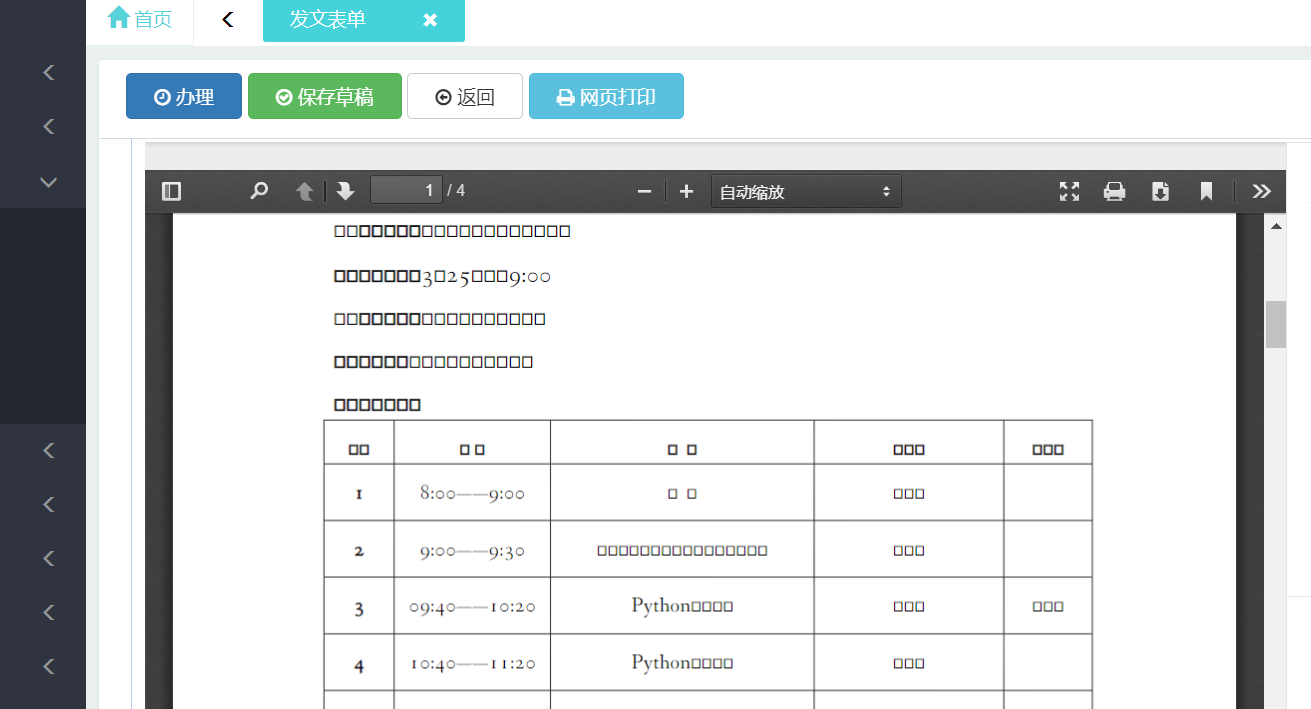This screenshot has height=709, width=1311.
Task: Switch PDF viewer to presentation mode
Action: pos(1069,191)
